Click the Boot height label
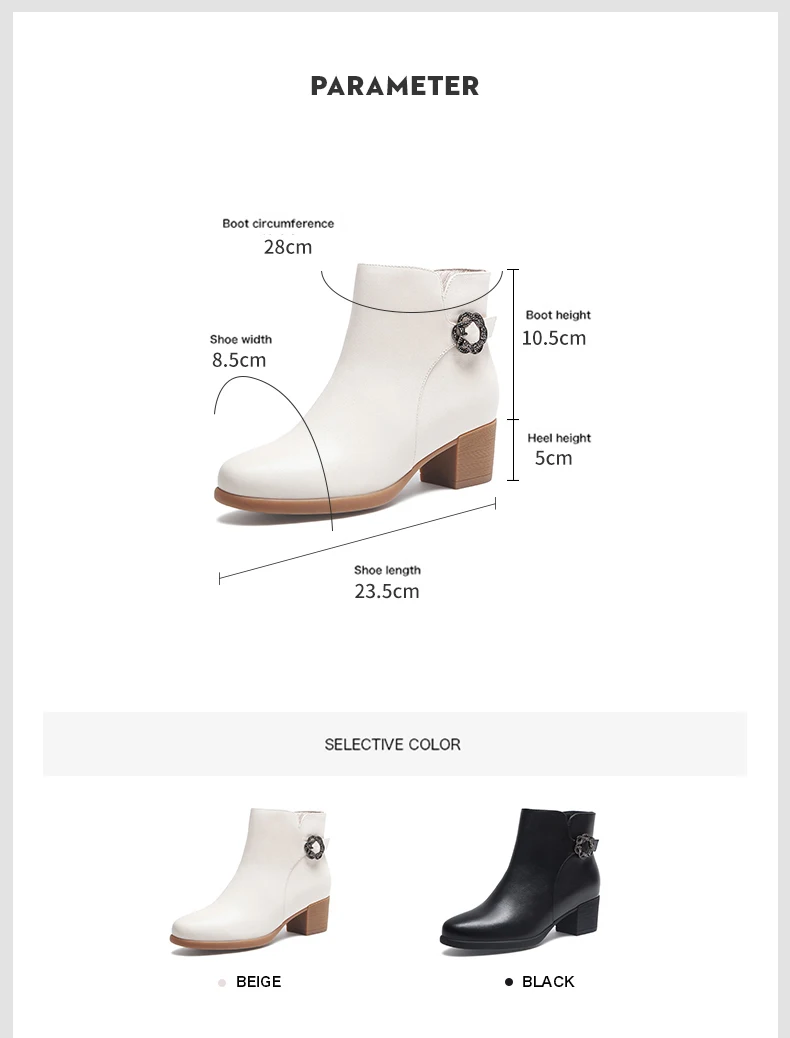 pos(558,315)
